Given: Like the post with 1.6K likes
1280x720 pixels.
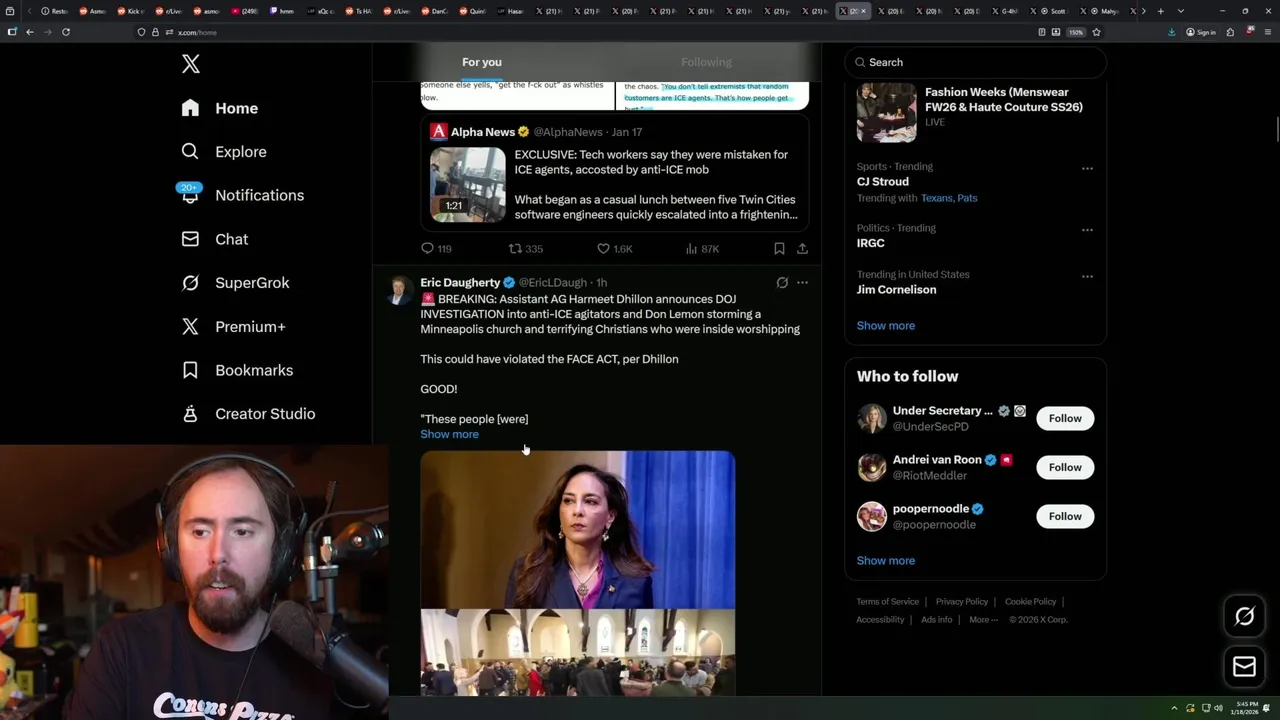Looking at the screenshot, I should tap(614, 248).
